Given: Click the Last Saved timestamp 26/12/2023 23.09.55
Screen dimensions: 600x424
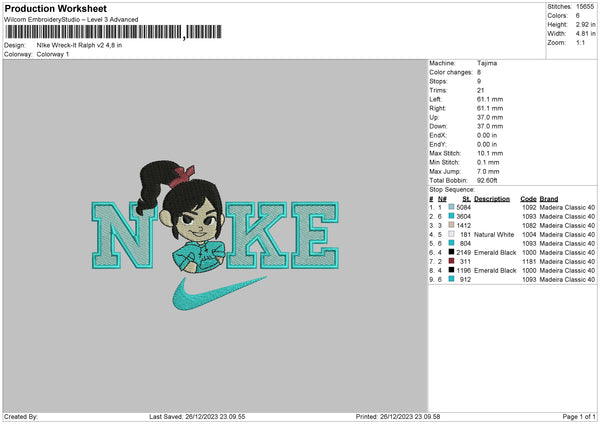Looking at the screenshot, I should [x=215, y=416].
